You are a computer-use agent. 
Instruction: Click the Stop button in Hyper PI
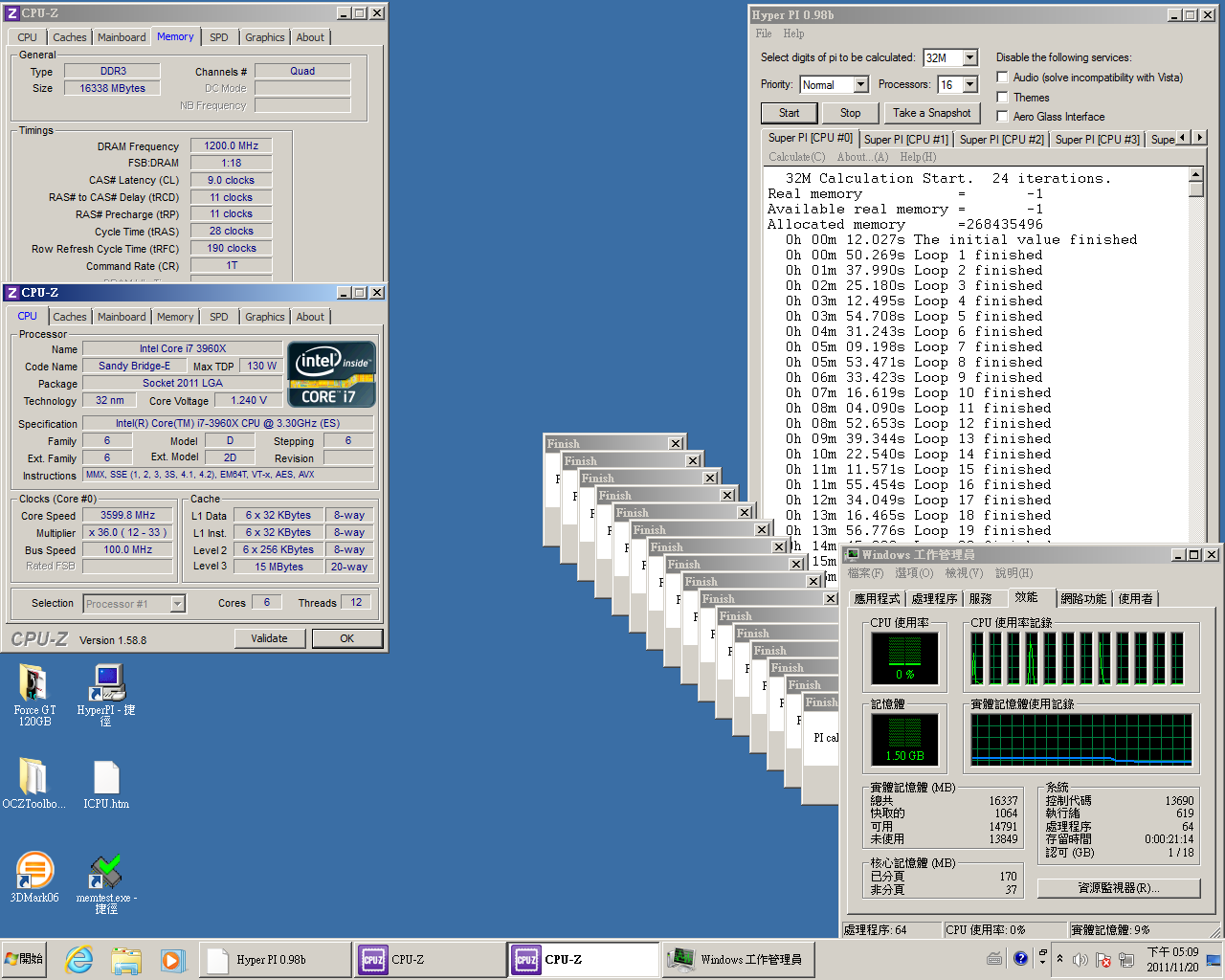tap(850, 113)
